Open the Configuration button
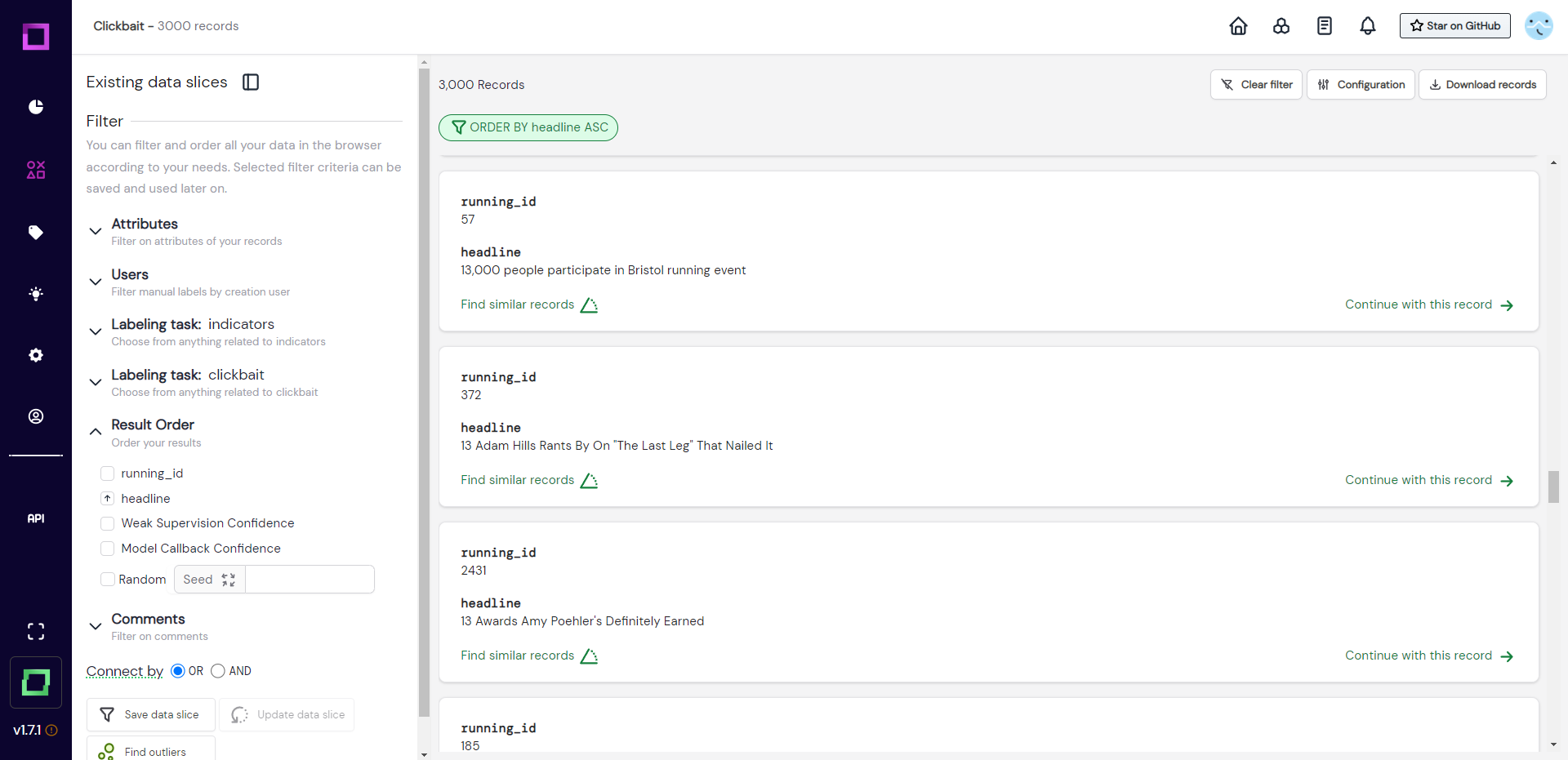Screen dimensions: 1568x760 coord(1361,85)
